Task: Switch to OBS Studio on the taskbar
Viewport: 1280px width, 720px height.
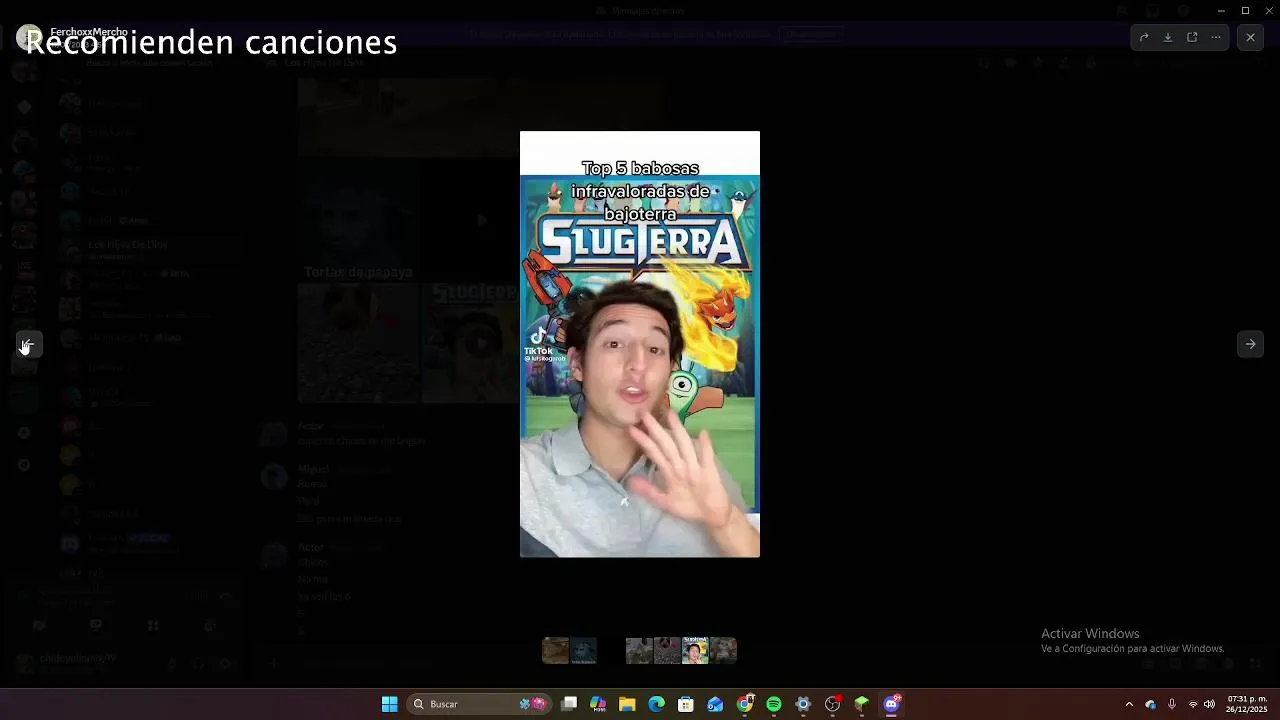Action: click(x=833, y=704)
